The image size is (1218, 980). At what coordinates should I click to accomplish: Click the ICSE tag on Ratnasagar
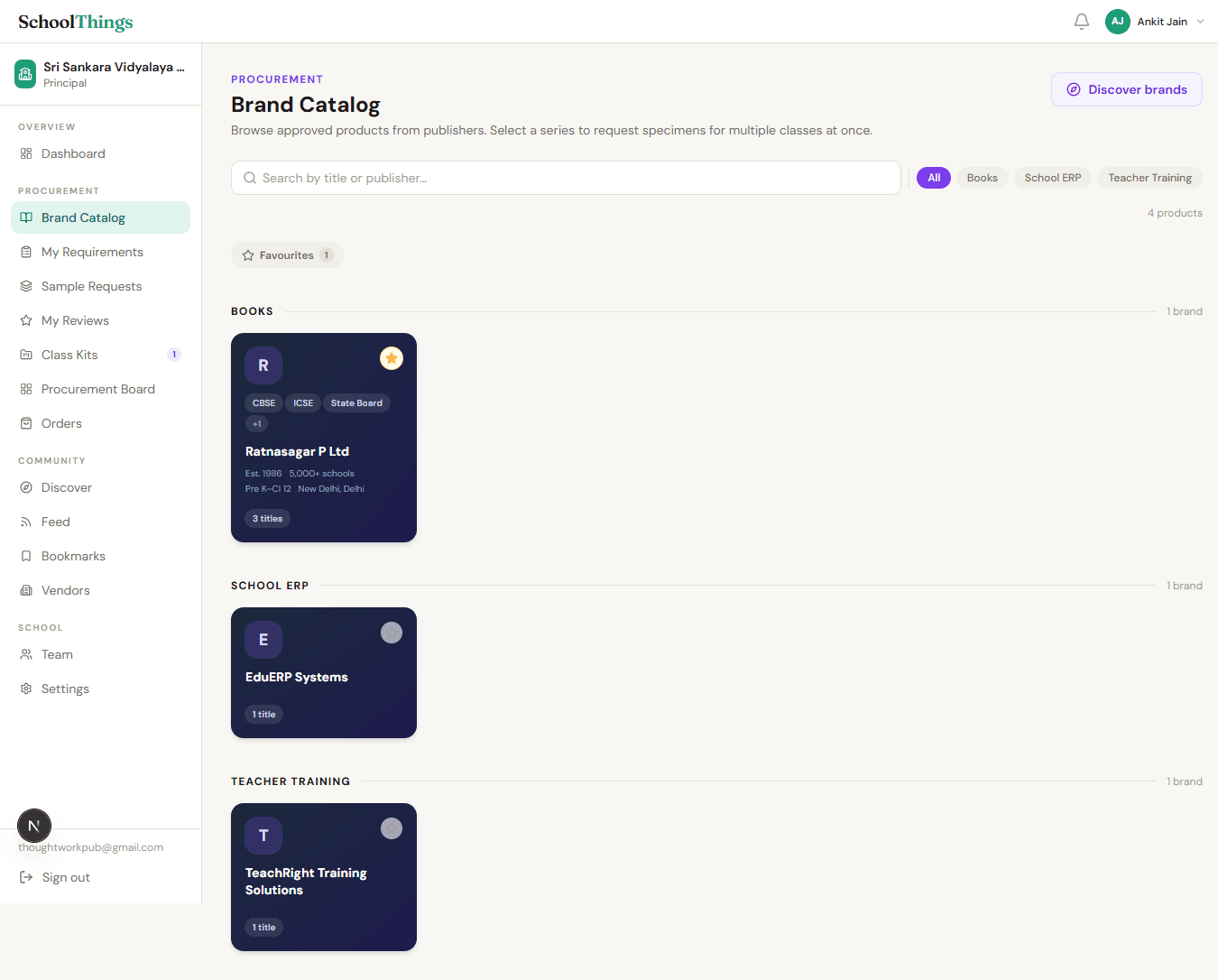(x=303, y=403)
